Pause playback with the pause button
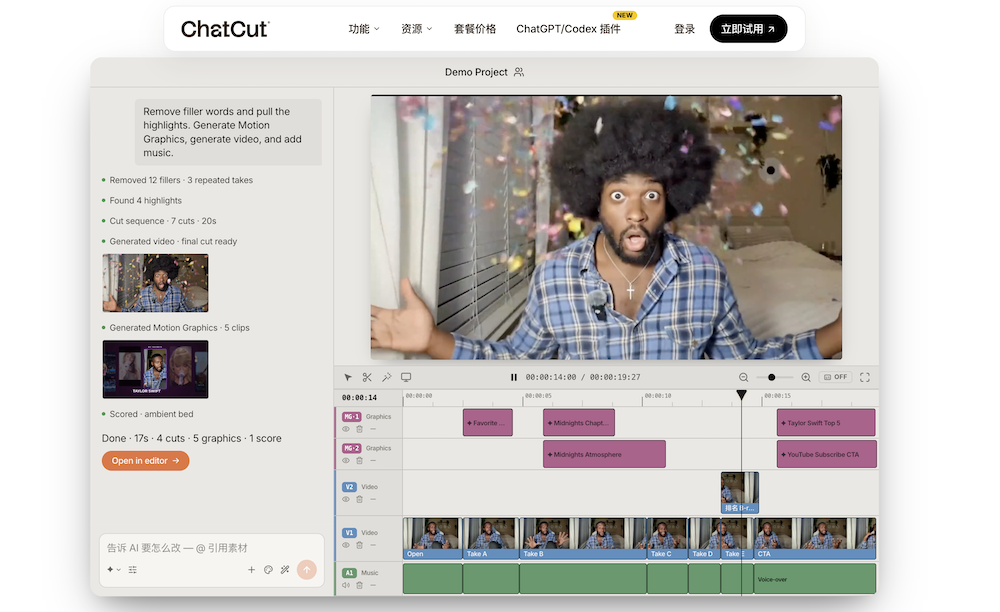The image size is (1000, 612). click(x=513, y=377)
